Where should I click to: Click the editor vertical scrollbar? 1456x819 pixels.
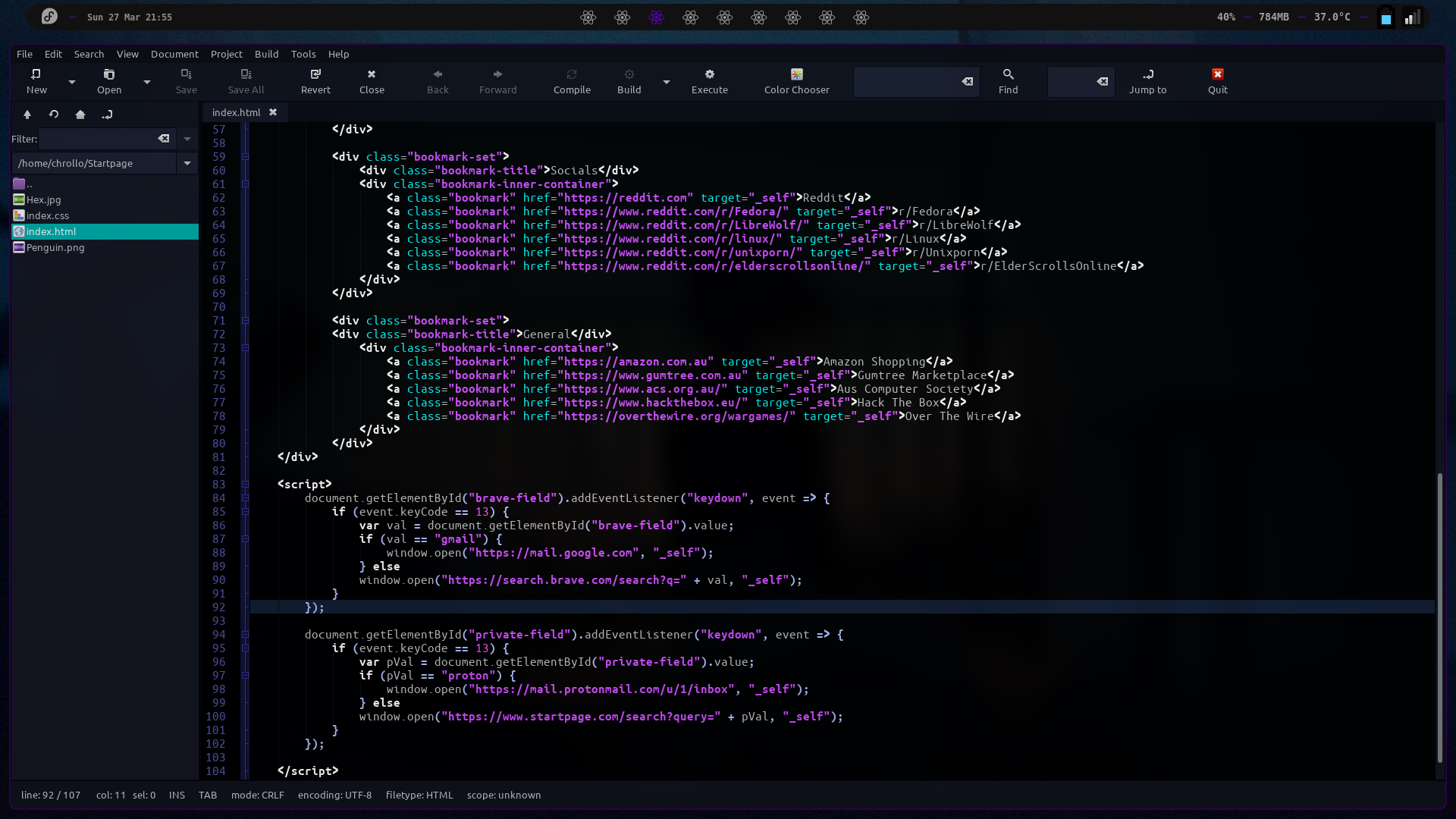[x=1439, y=618]
